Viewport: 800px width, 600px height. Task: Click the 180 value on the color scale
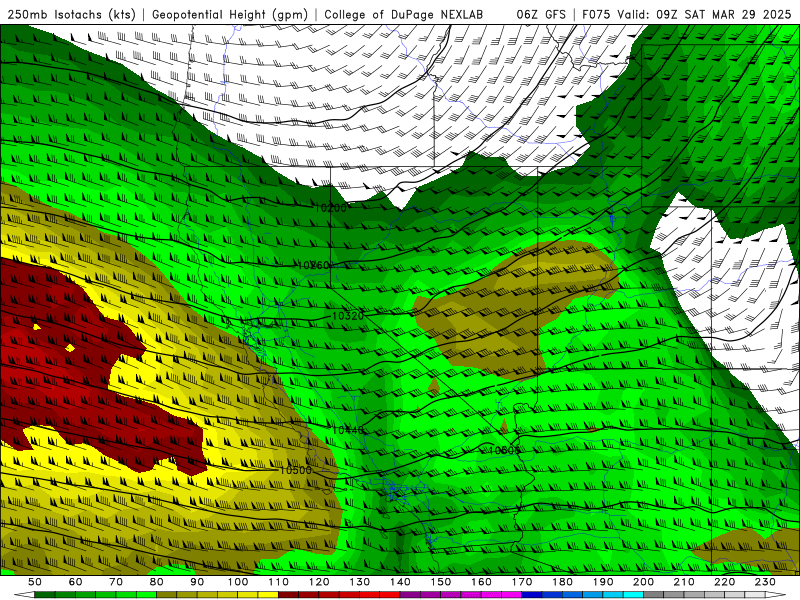point(562,582)
